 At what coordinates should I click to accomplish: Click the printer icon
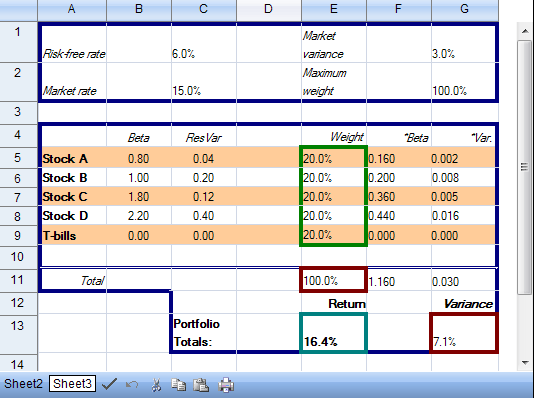(226, 385)
